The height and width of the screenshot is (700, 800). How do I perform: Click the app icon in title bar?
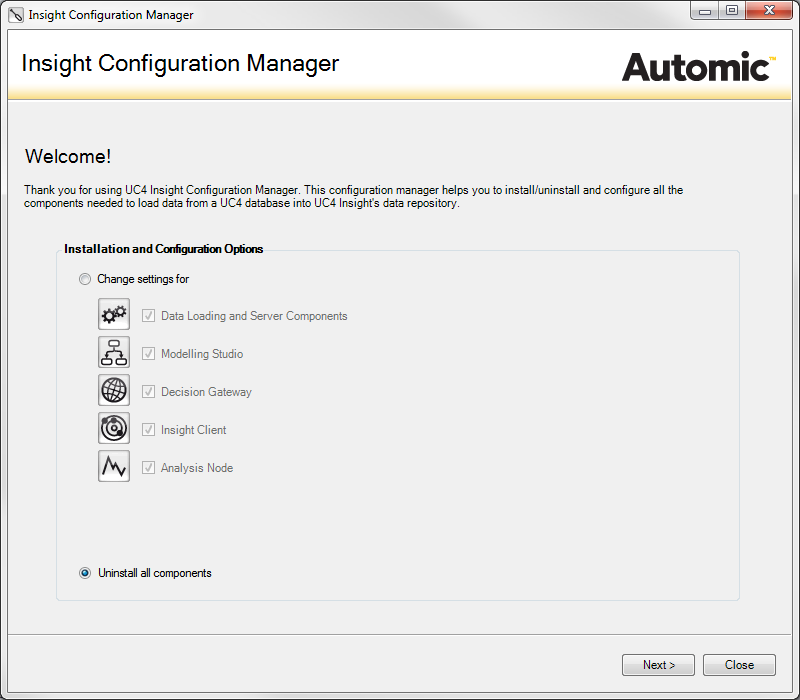tap(16, 15)
